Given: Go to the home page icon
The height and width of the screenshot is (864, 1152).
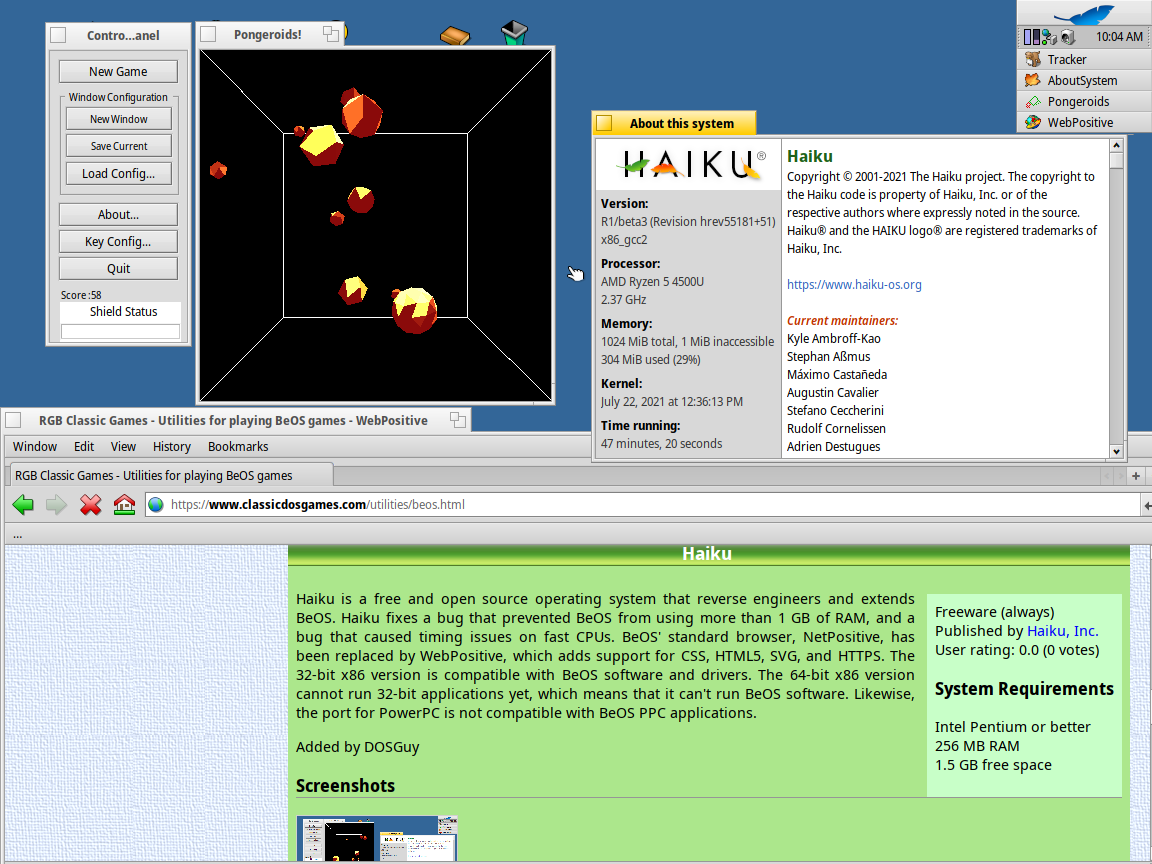Looking at the screenshot, I should click(x=124, y=505).
